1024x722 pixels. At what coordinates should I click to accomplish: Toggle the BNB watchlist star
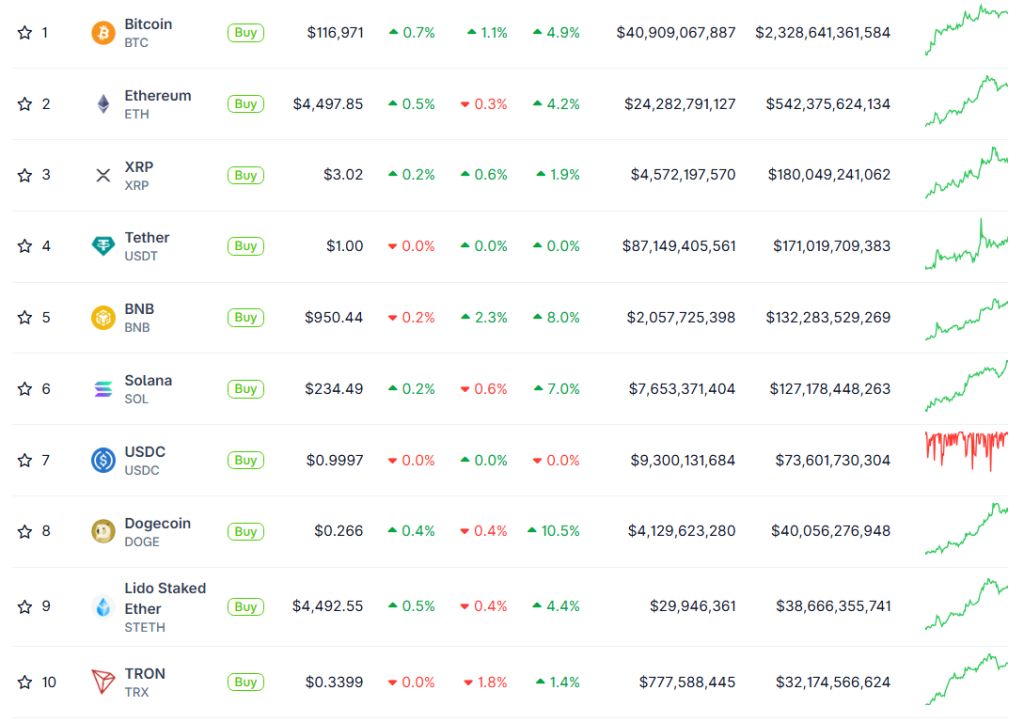pyautogui.click(x=25, y=317)
